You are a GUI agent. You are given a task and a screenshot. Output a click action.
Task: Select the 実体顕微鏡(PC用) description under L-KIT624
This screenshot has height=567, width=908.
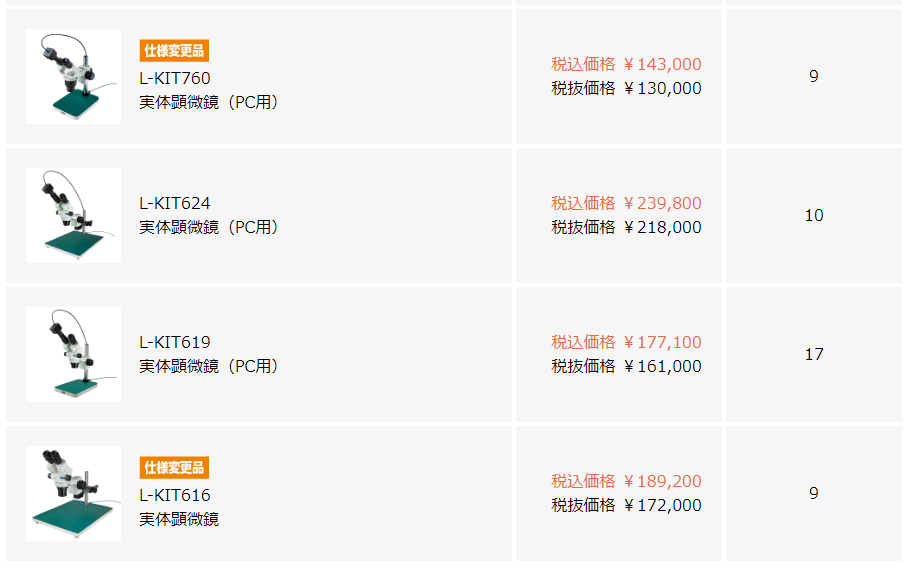click(x=210, y=227)
